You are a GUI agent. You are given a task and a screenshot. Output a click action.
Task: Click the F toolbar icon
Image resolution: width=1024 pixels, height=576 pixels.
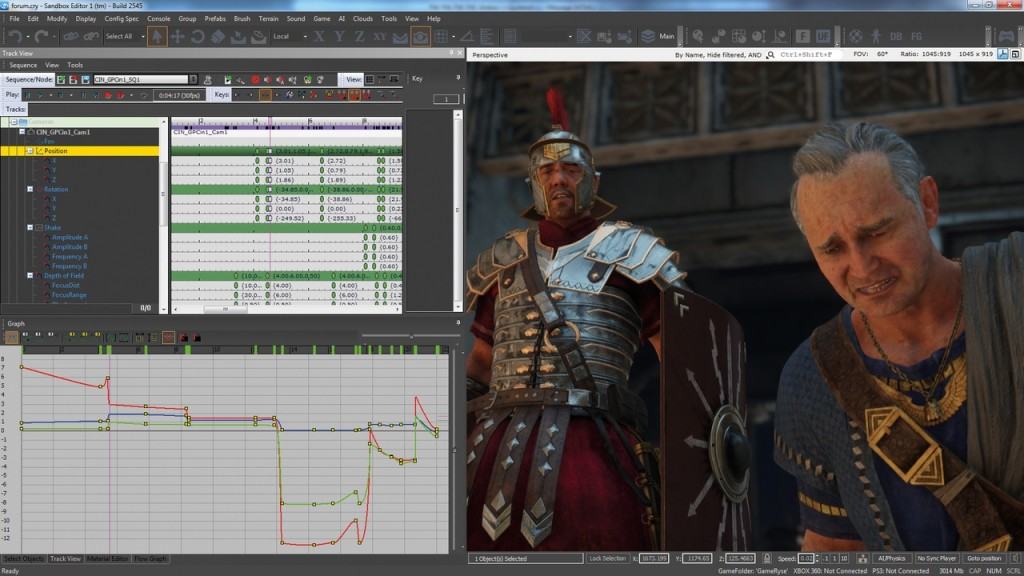tap(803, 37)
